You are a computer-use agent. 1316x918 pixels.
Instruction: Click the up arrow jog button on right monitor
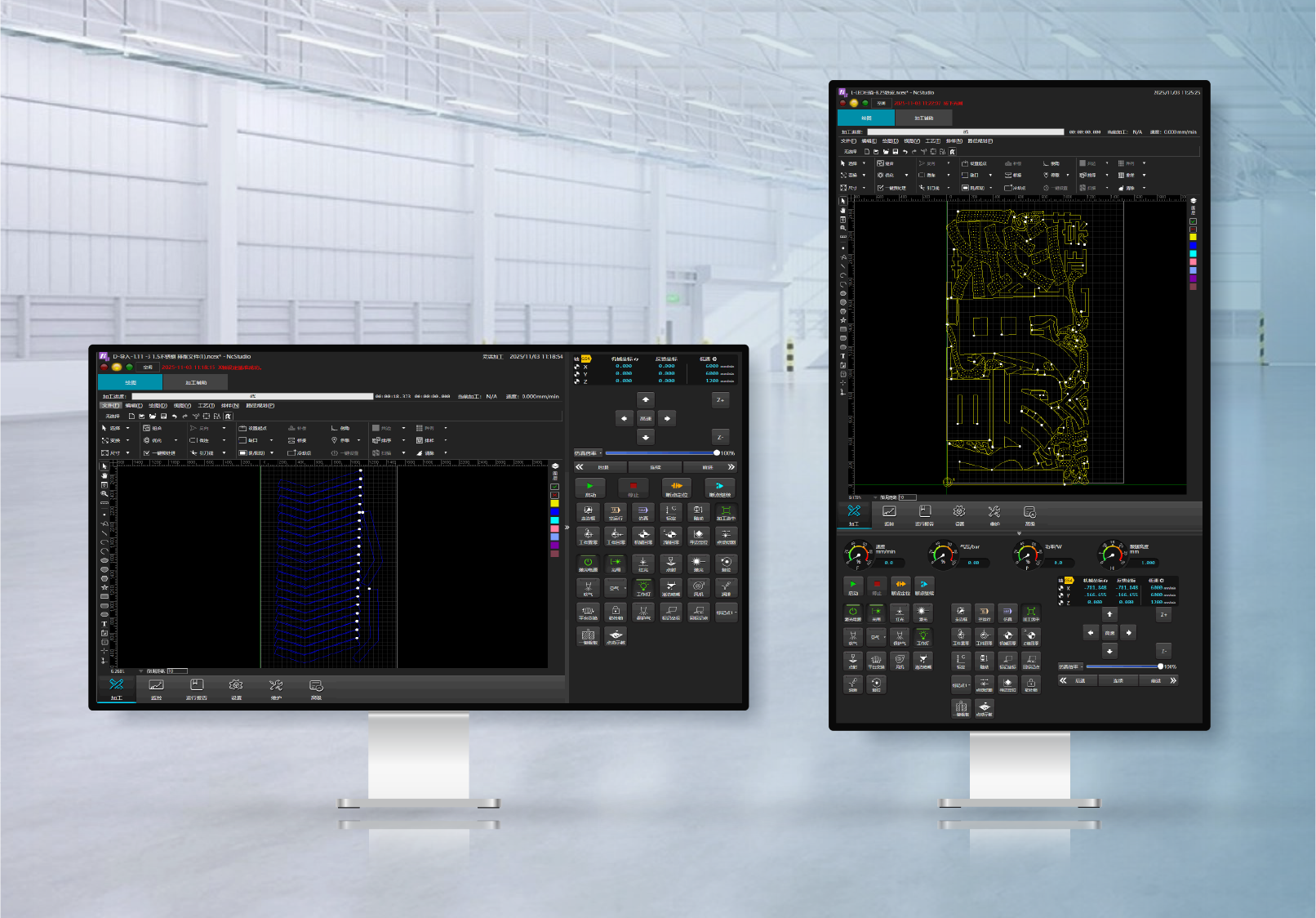point(1109,614)
